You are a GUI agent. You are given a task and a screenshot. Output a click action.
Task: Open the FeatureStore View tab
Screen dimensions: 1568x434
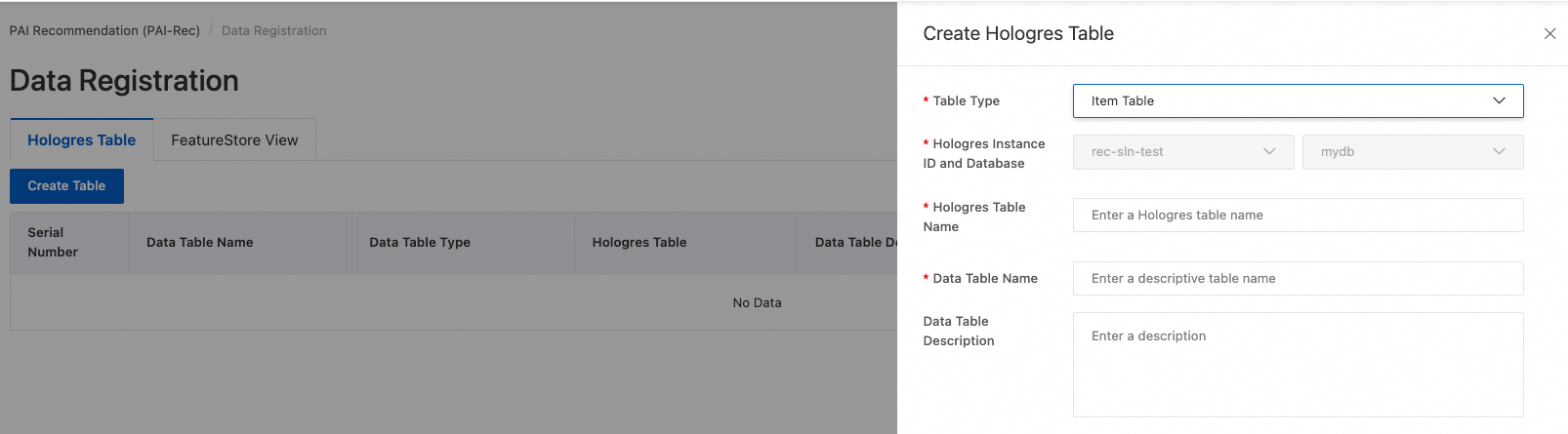tap(234, 140)
